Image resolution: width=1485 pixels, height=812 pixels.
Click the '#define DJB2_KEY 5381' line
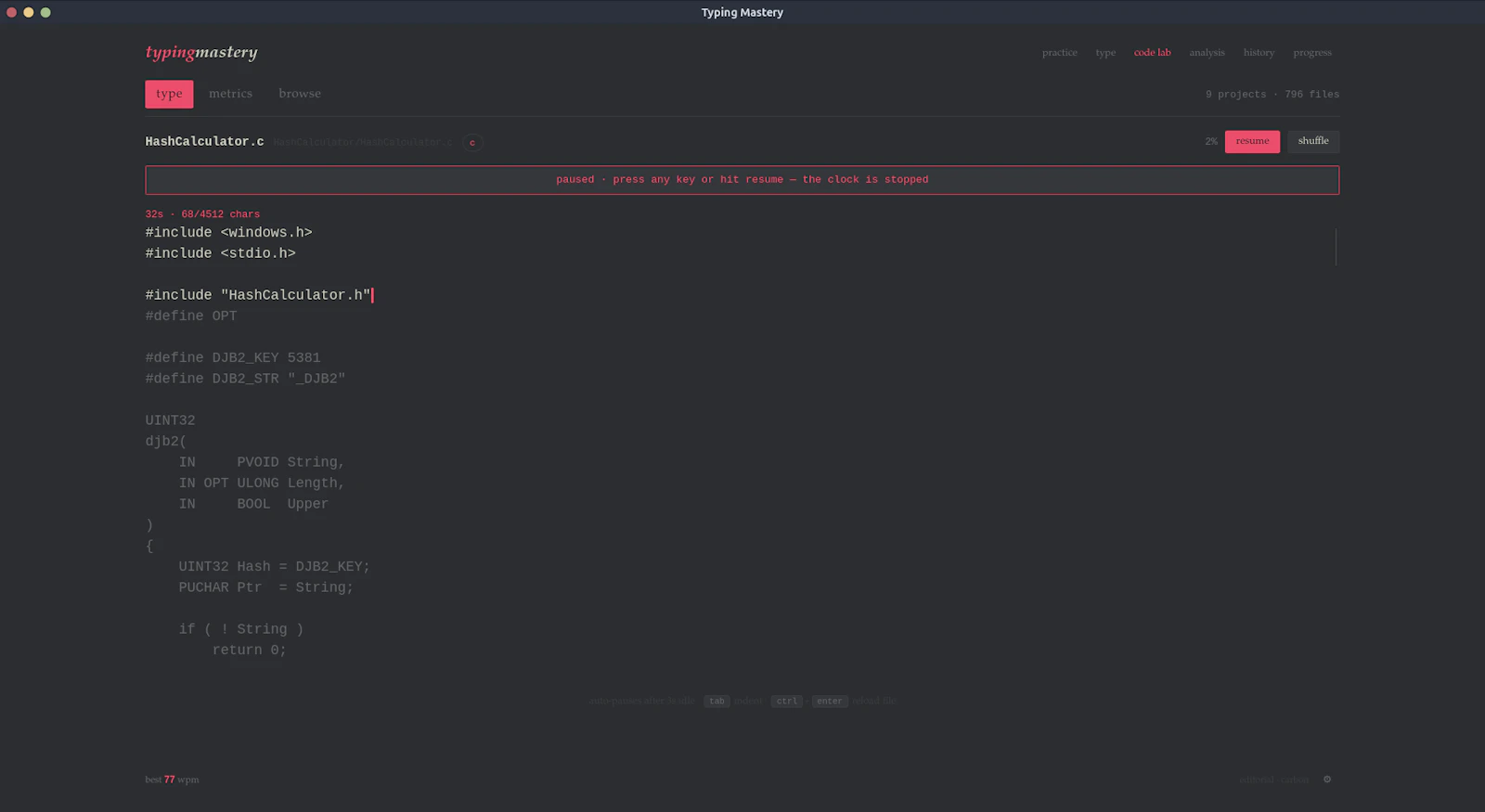click(x=233, y=358)
